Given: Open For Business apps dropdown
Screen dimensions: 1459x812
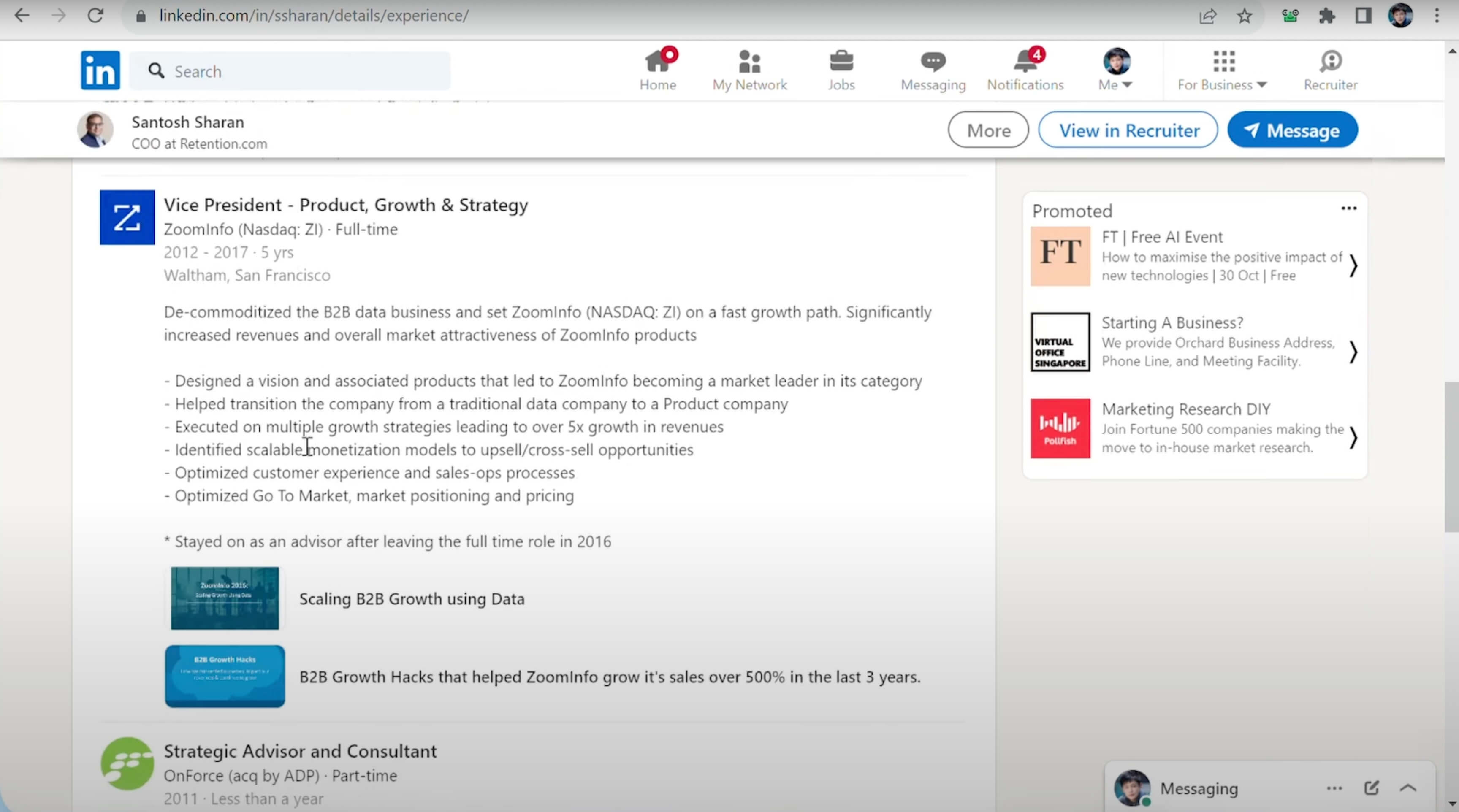Looking at the screenshot, I should click(x=1222, y=70).
